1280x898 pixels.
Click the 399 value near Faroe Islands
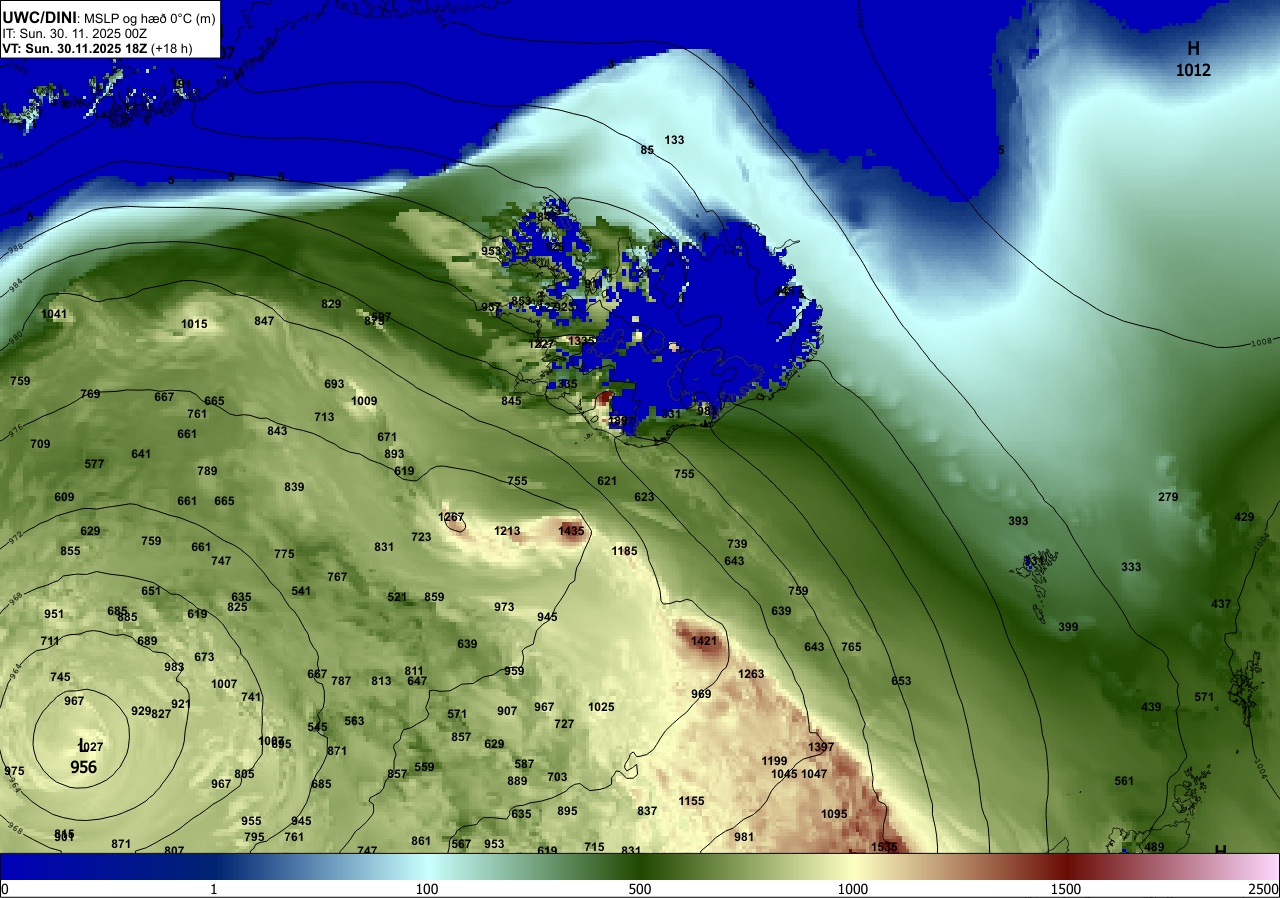coord(1068,627)
